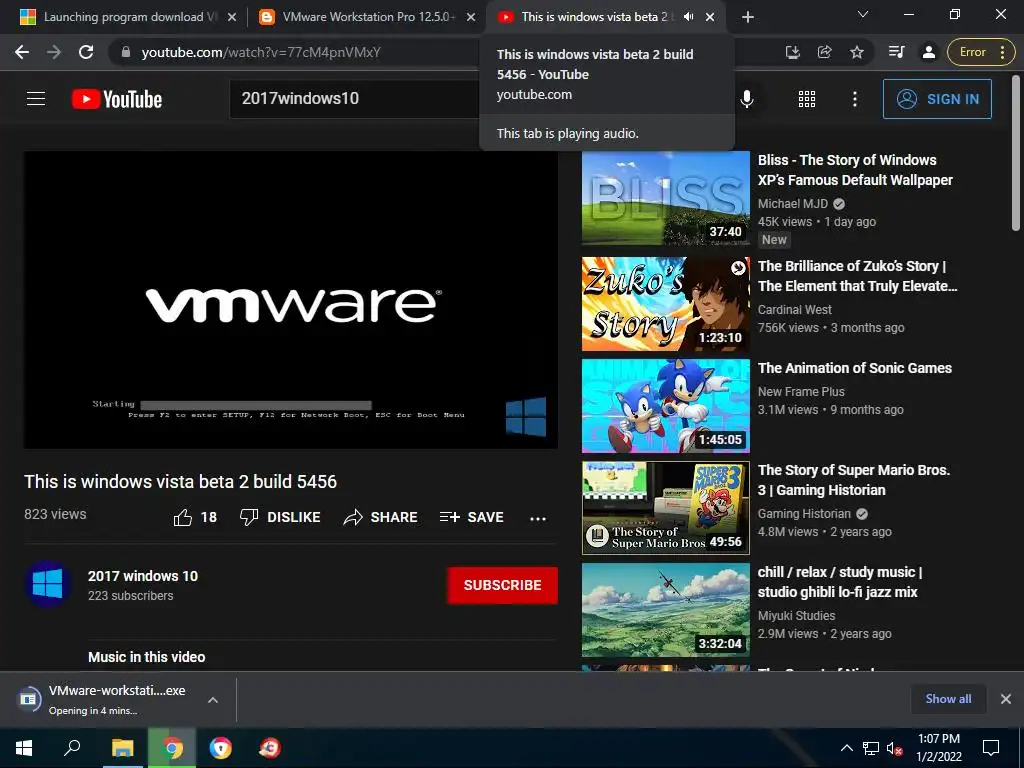Image resolution: width=1024 pixels, height=768 pixels.
Task: Open more actions ellipsis under video
Action: tap(538, 519)
